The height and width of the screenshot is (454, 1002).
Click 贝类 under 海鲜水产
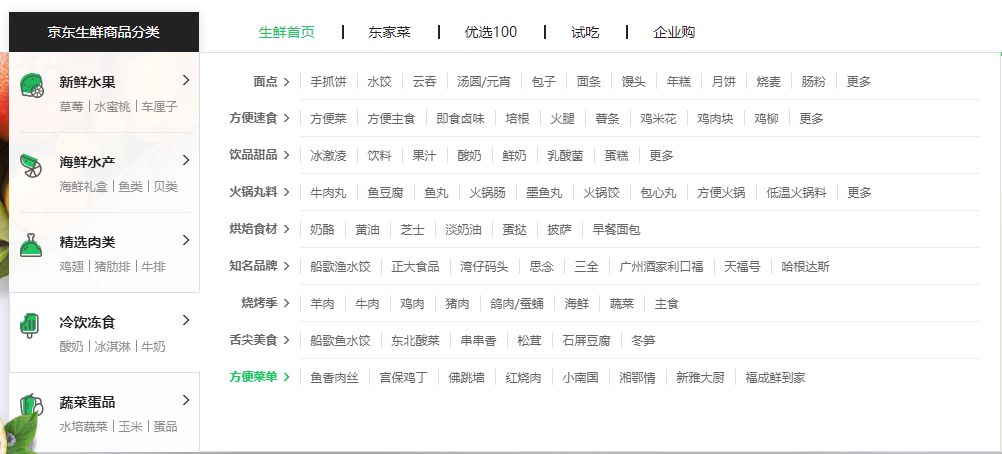[x=166, y=187]
